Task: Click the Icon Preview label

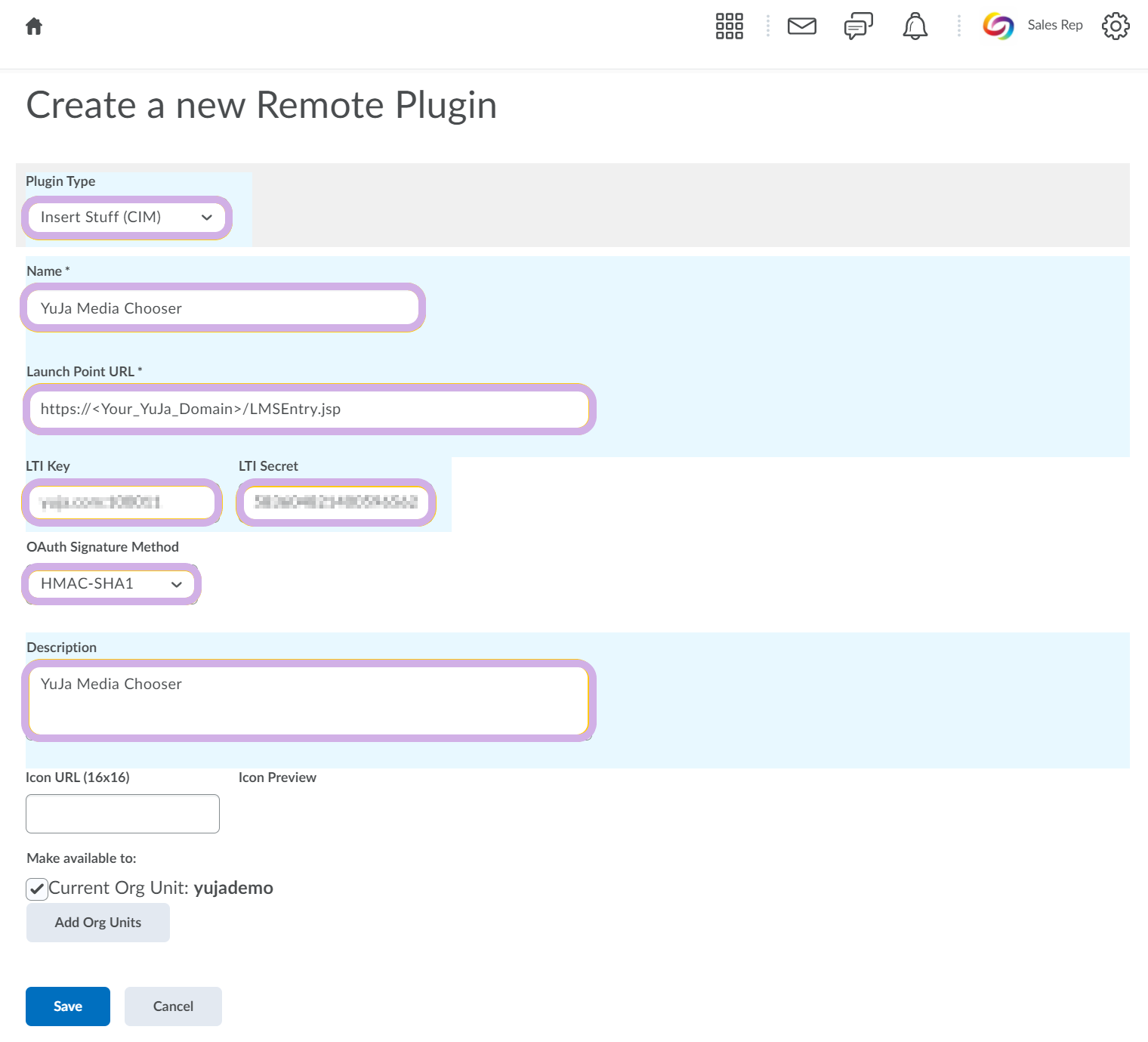Action: click(277, 778)
